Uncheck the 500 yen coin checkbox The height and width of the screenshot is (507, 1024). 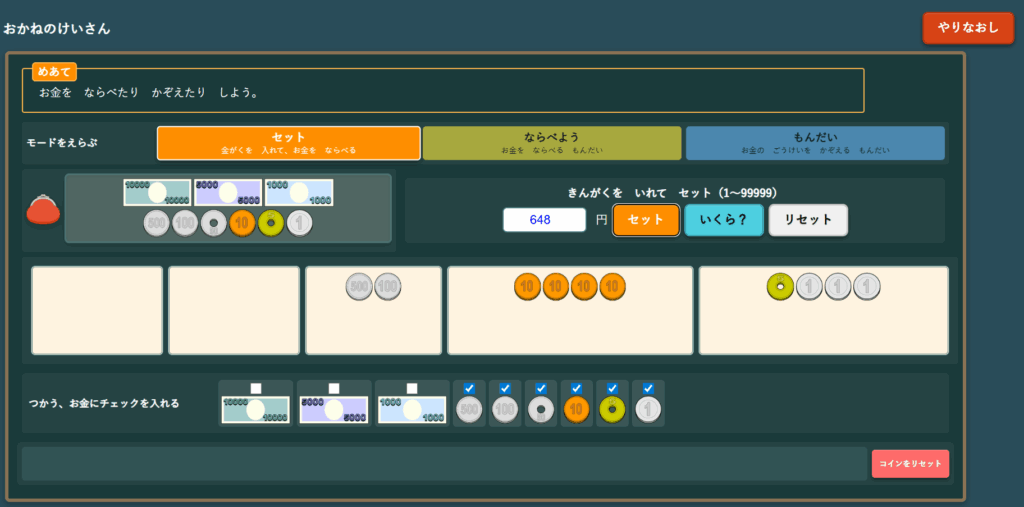469,388
